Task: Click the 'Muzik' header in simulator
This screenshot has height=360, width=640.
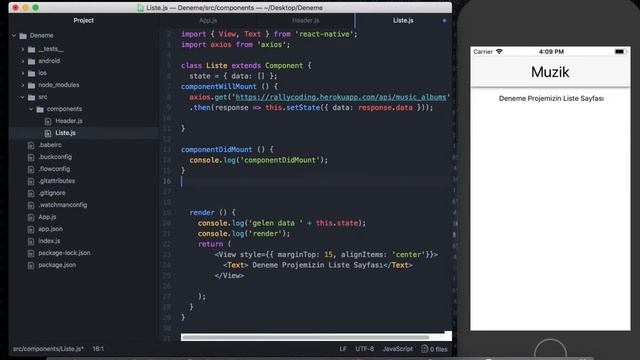Action: coord(550,72)
